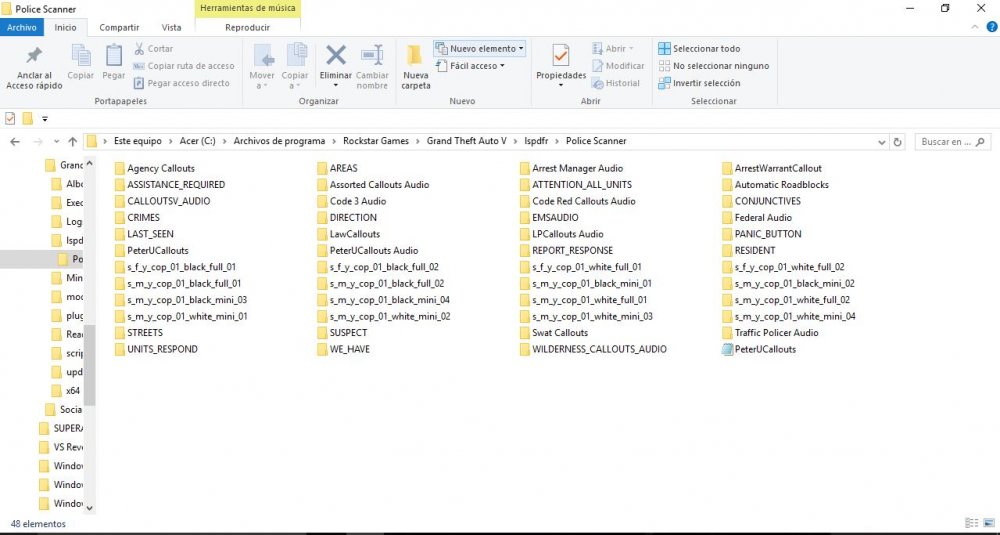Open the Abrir dropdown in ribbon
1000x535 pixels.
613,48
